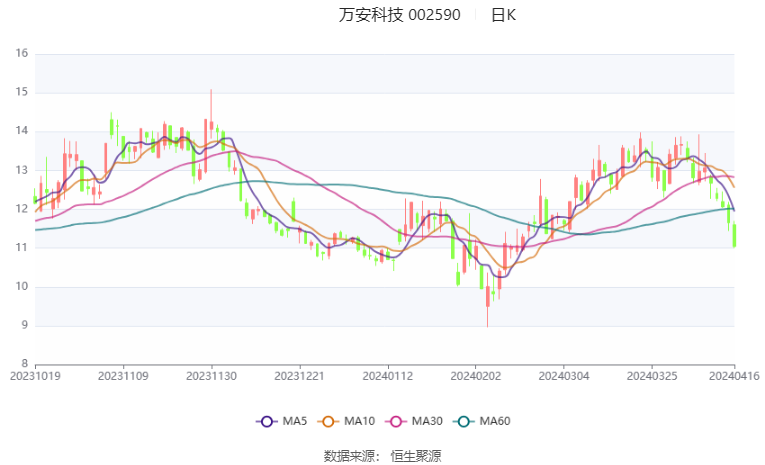Click the 20240112 date axis label
Image resolution: width=765 pixels, height=465 pixels.
[x=388, y=375]
